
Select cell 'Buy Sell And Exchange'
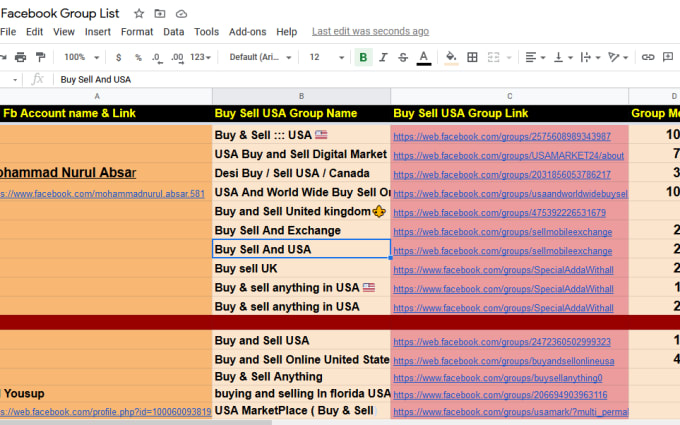tap(301, 230)
